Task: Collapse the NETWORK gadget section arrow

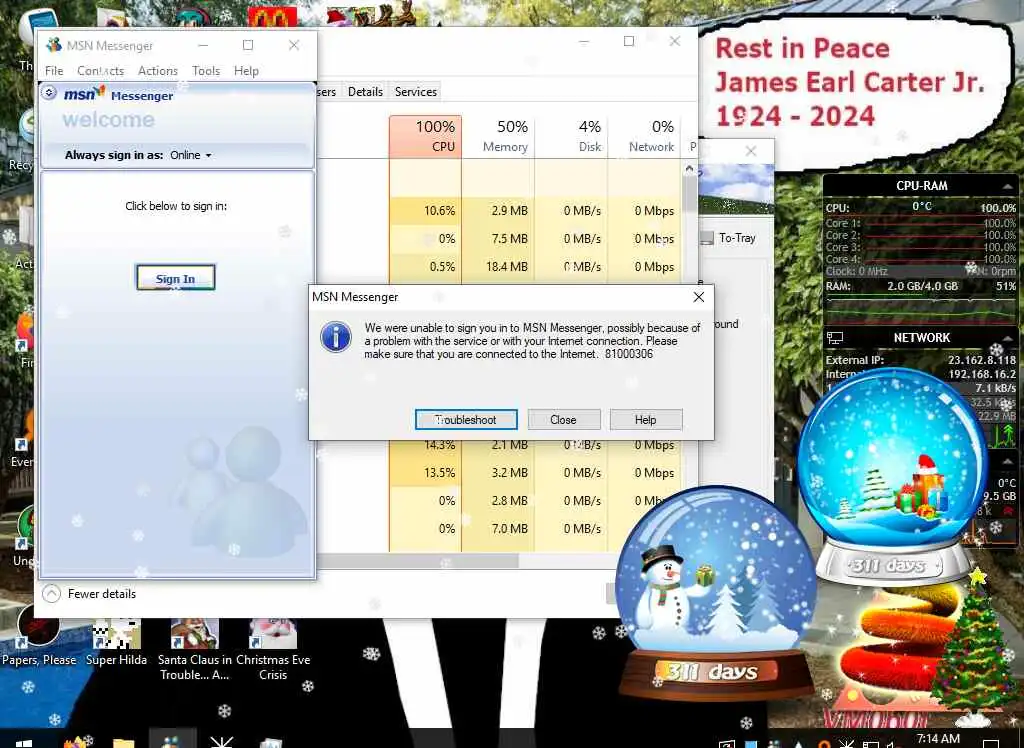Action: pyautogui.click(x=1008, y=338)
